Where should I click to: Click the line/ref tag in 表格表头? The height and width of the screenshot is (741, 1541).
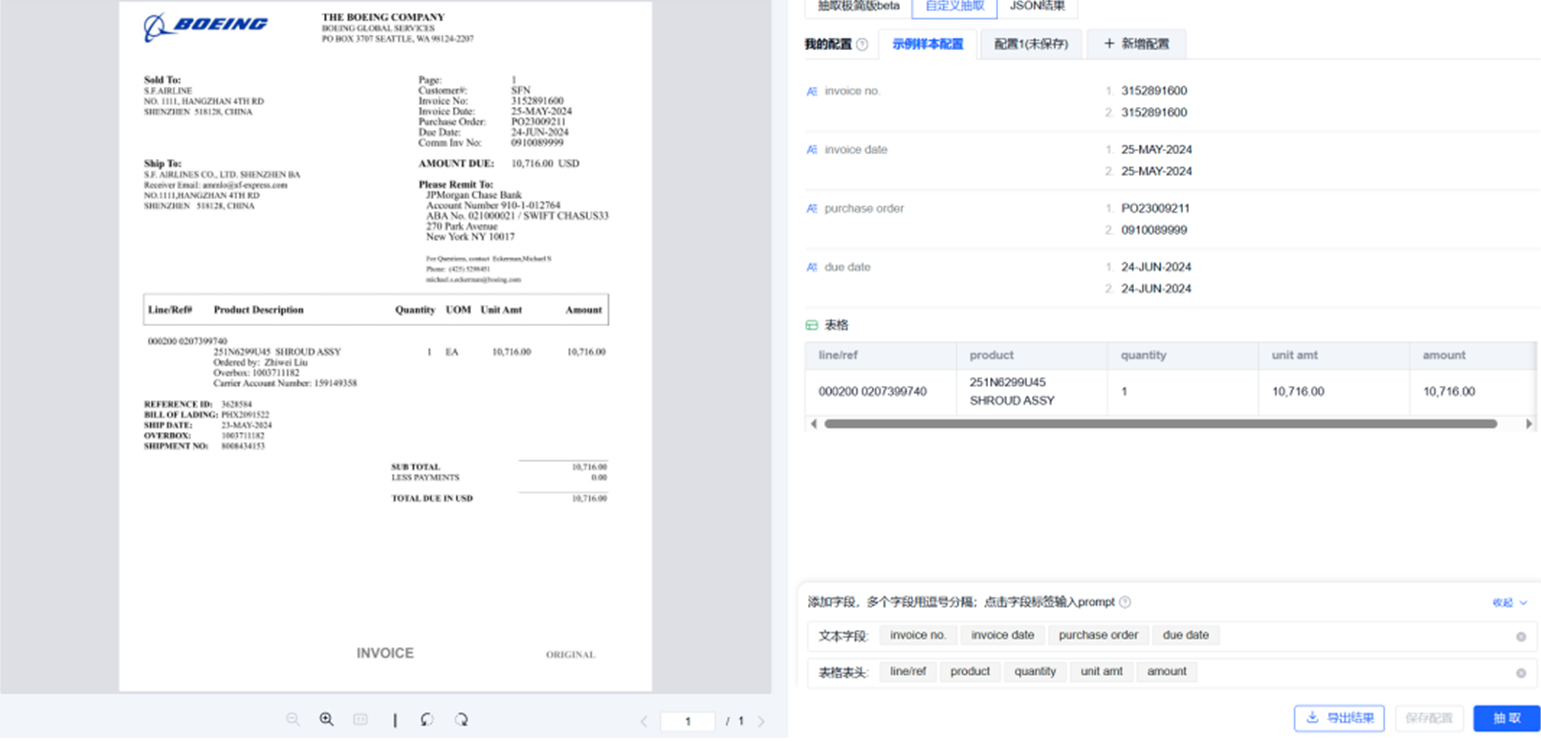point(908,672)
